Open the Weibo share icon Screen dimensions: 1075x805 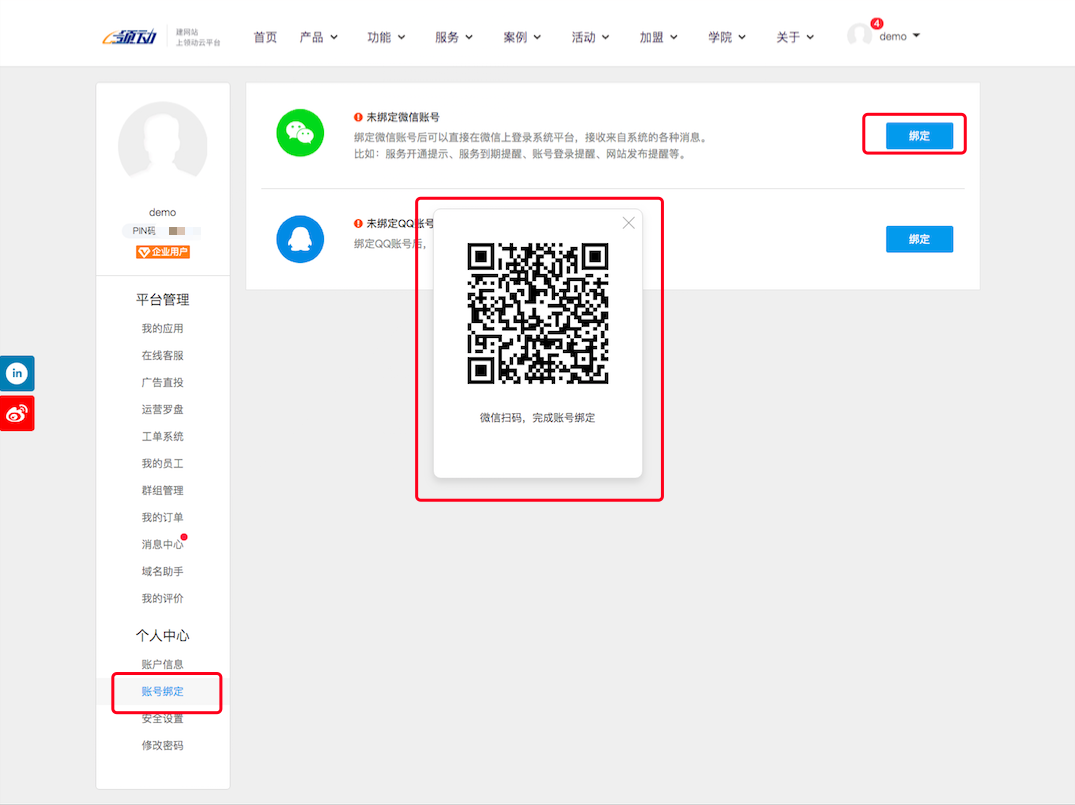pyautogui.click(x=17, y=413)
